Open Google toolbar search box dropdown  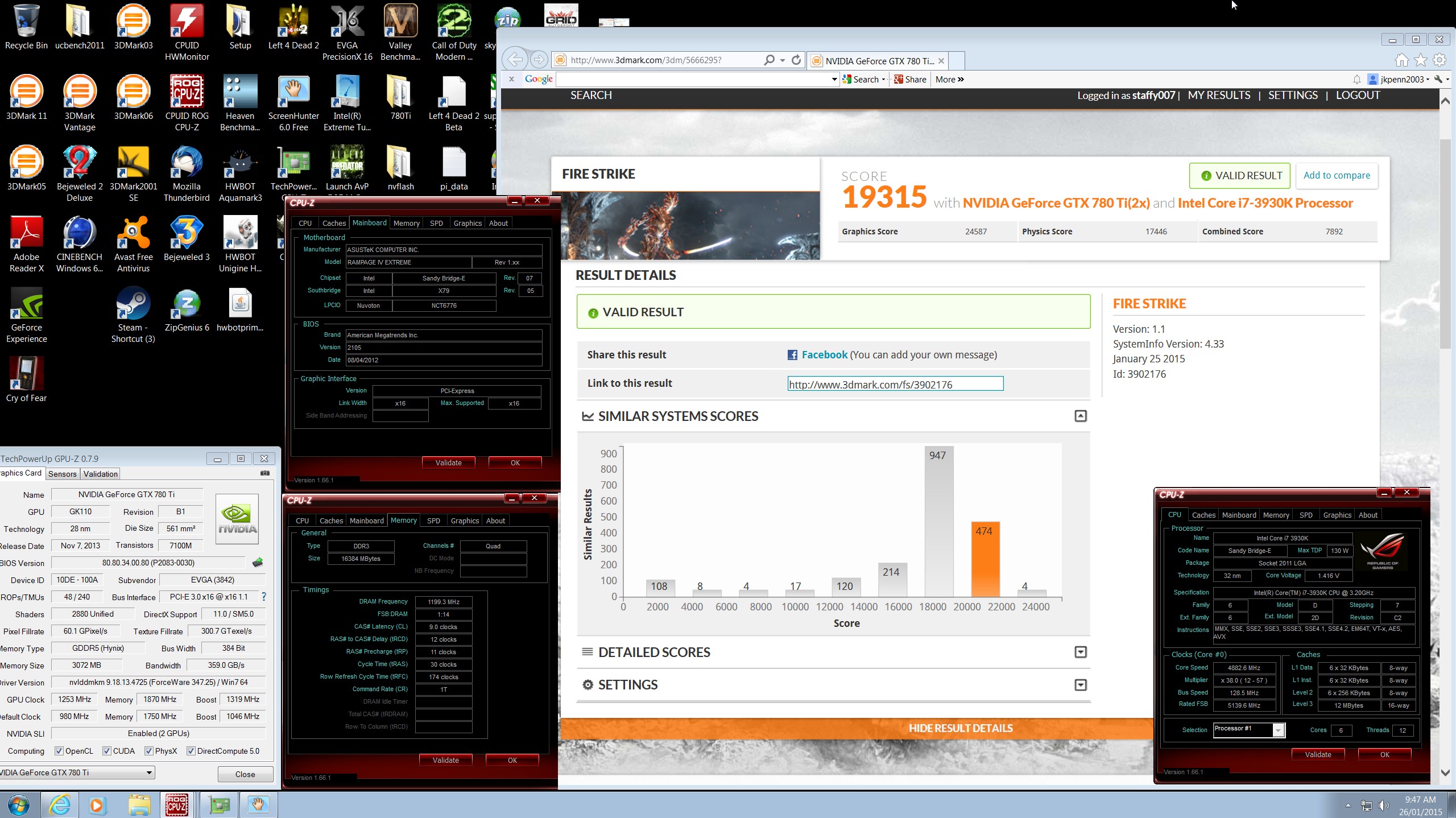[834, 80]
